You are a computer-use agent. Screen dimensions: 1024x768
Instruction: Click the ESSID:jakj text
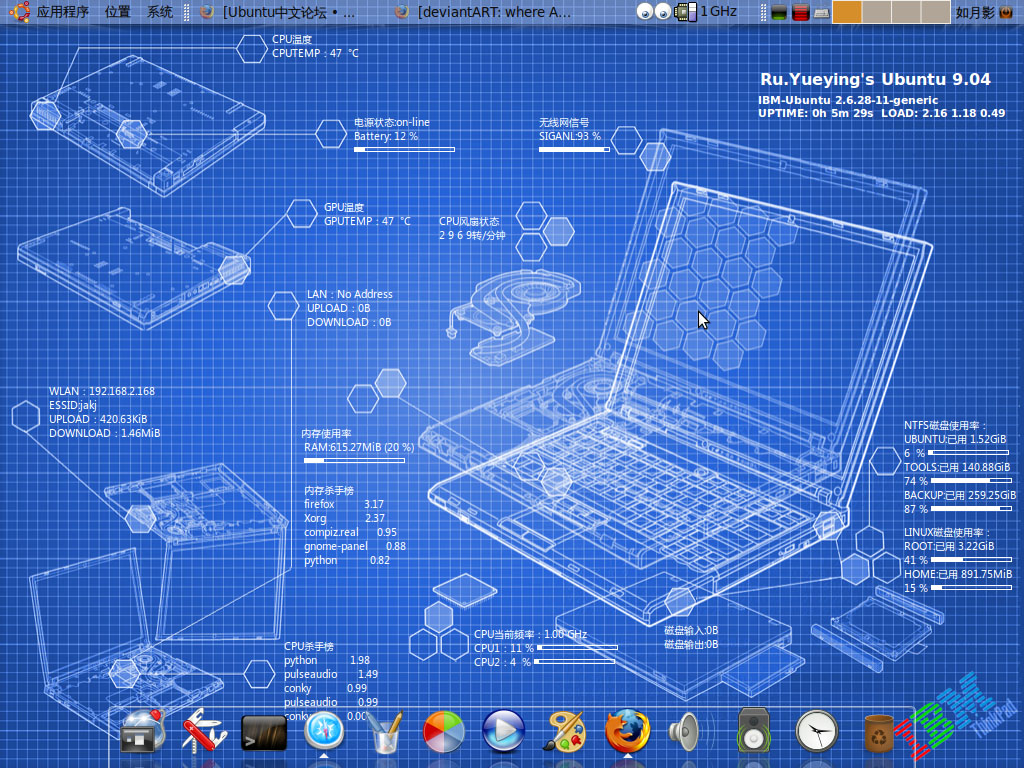(x=73, y=406)
